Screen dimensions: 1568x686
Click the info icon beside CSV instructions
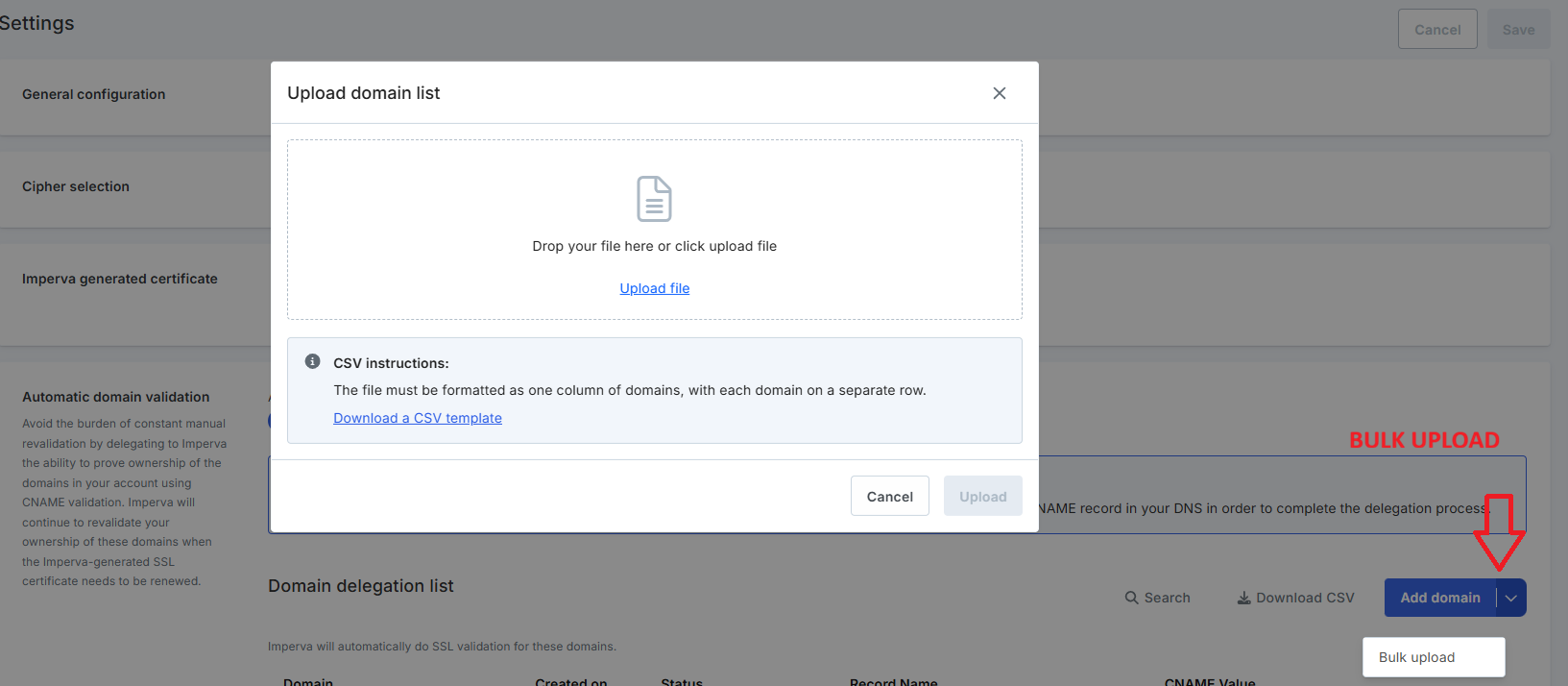click(x=312, y=362)
